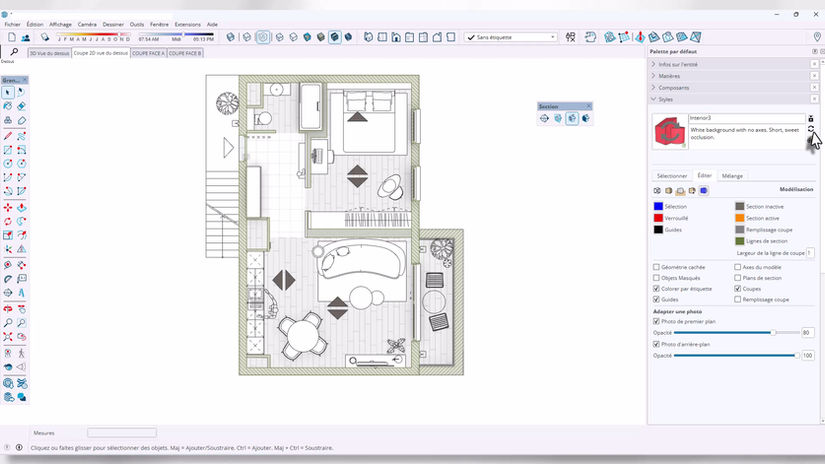The height and width of the screenshot is (464, 825).
Task: Enable the Géométrie cachée checkbox
Action: pyautogui.click(x=656, y=267)
